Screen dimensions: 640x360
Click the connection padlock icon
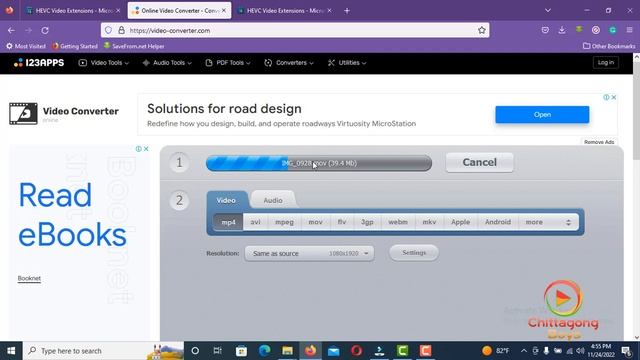tap(121, 30)
